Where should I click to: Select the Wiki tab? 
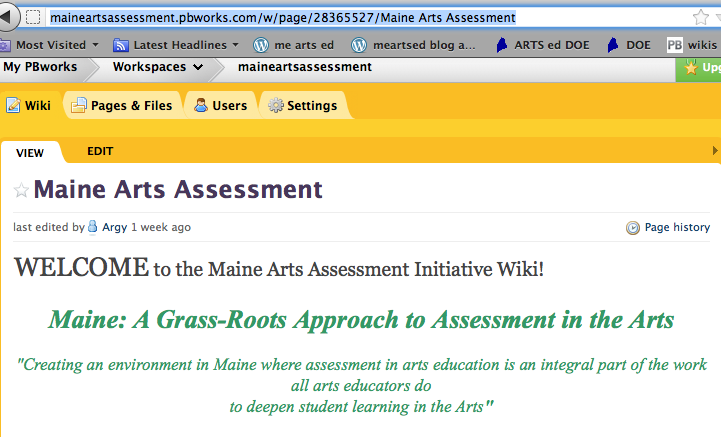[x=29, y=105]
